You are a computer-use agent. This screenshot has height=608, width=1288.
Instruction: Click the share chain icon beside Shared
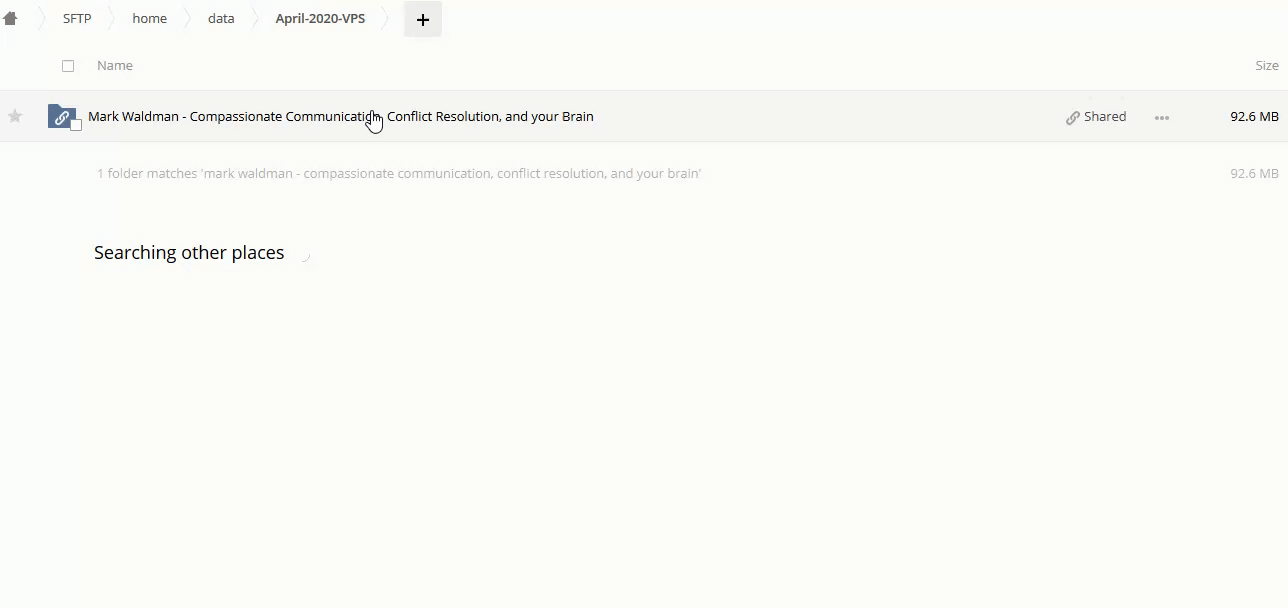point(1073,118)
